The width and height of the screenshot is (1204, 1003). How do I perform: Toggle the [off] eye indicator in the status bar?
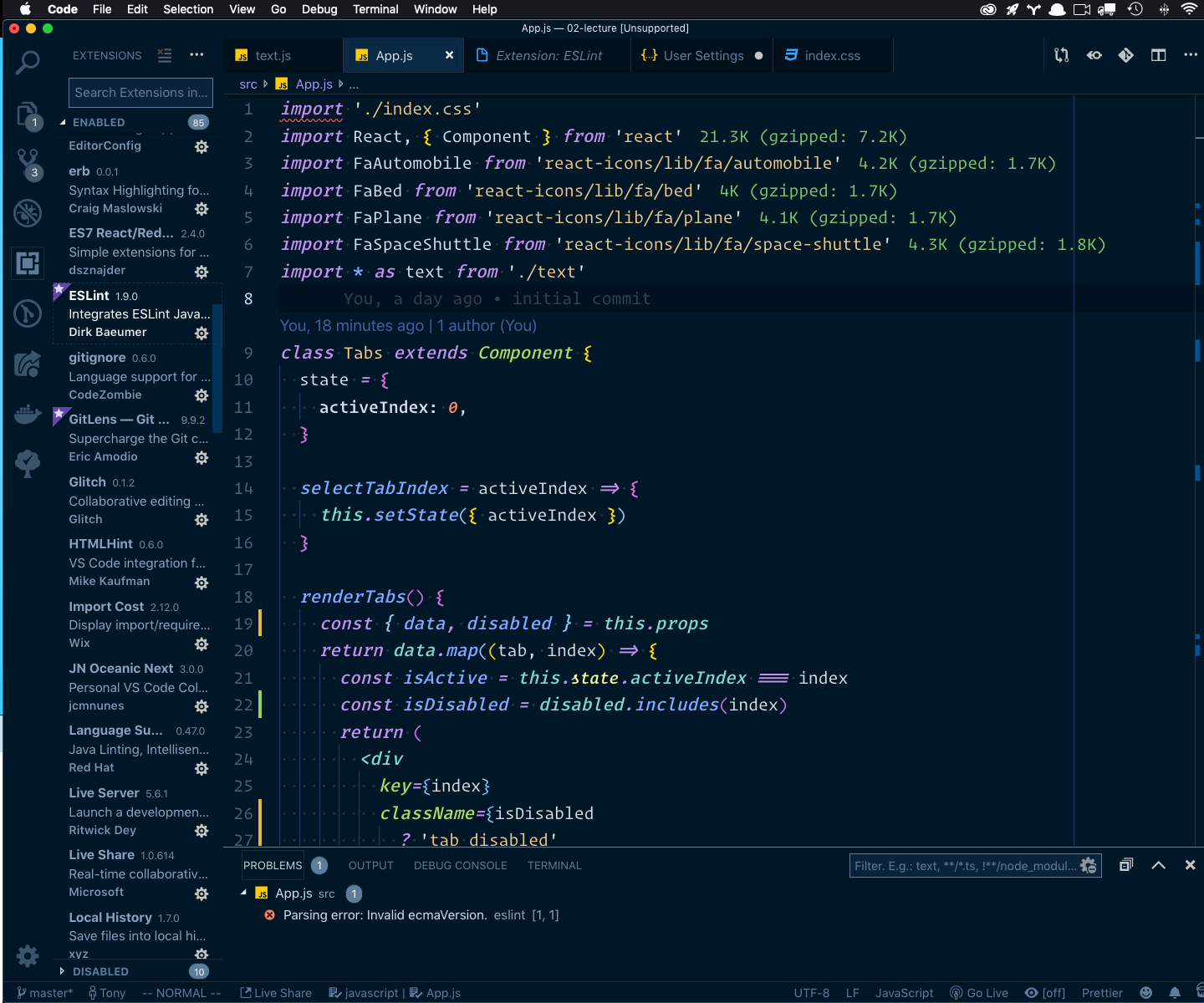point(1044,992)
